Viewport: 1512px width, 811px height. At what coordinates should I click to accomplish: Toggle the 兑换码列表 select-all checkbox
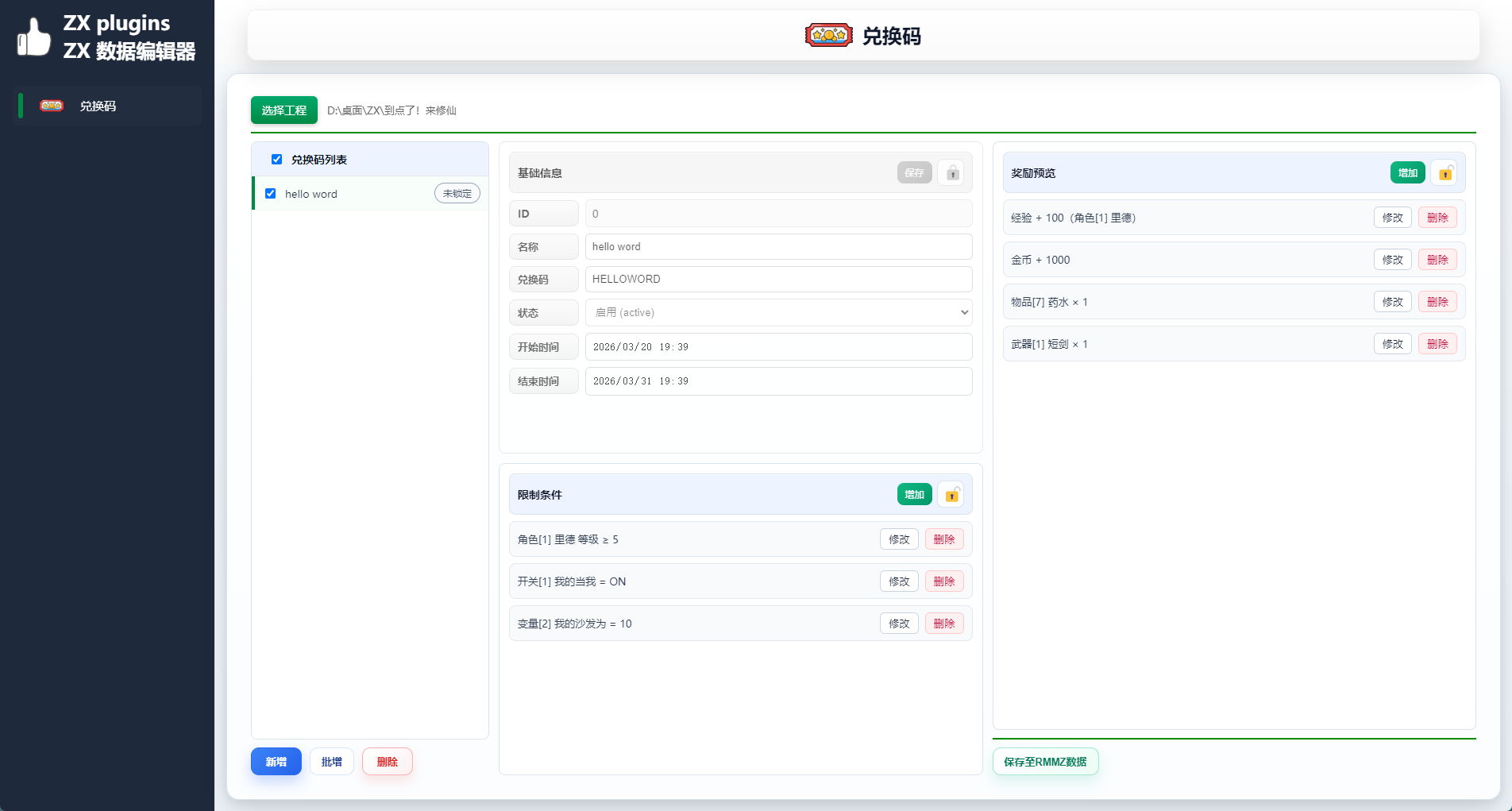(x=277, y=160)
